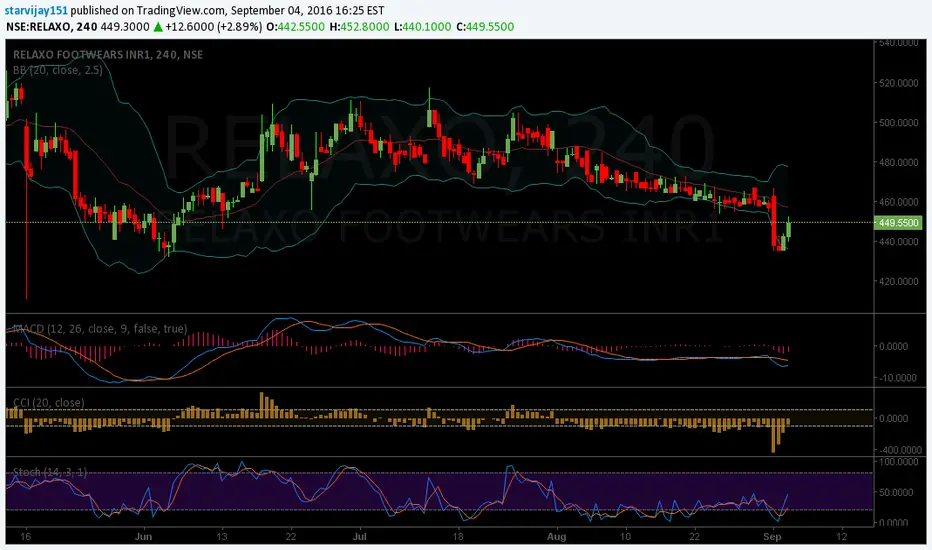The height and width of the screenshot is (550, 932).
Task: Click the Sep date label on time axis
Action: [x=772, y=536]
